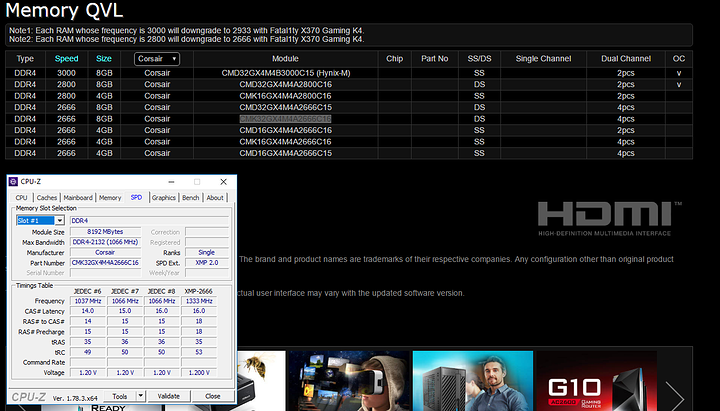Sort by the Speed column header

pos(67,59)
